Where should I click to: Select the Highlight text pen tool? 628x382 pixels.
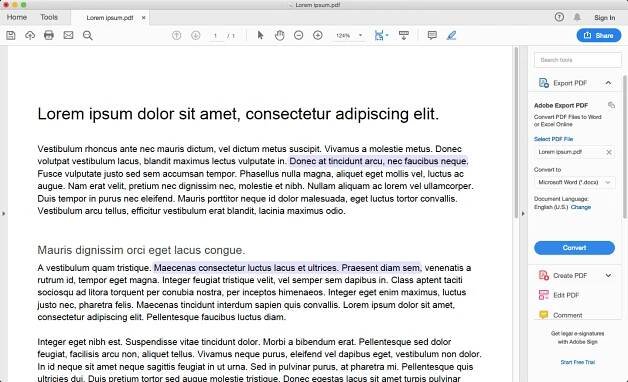[451, 35]
